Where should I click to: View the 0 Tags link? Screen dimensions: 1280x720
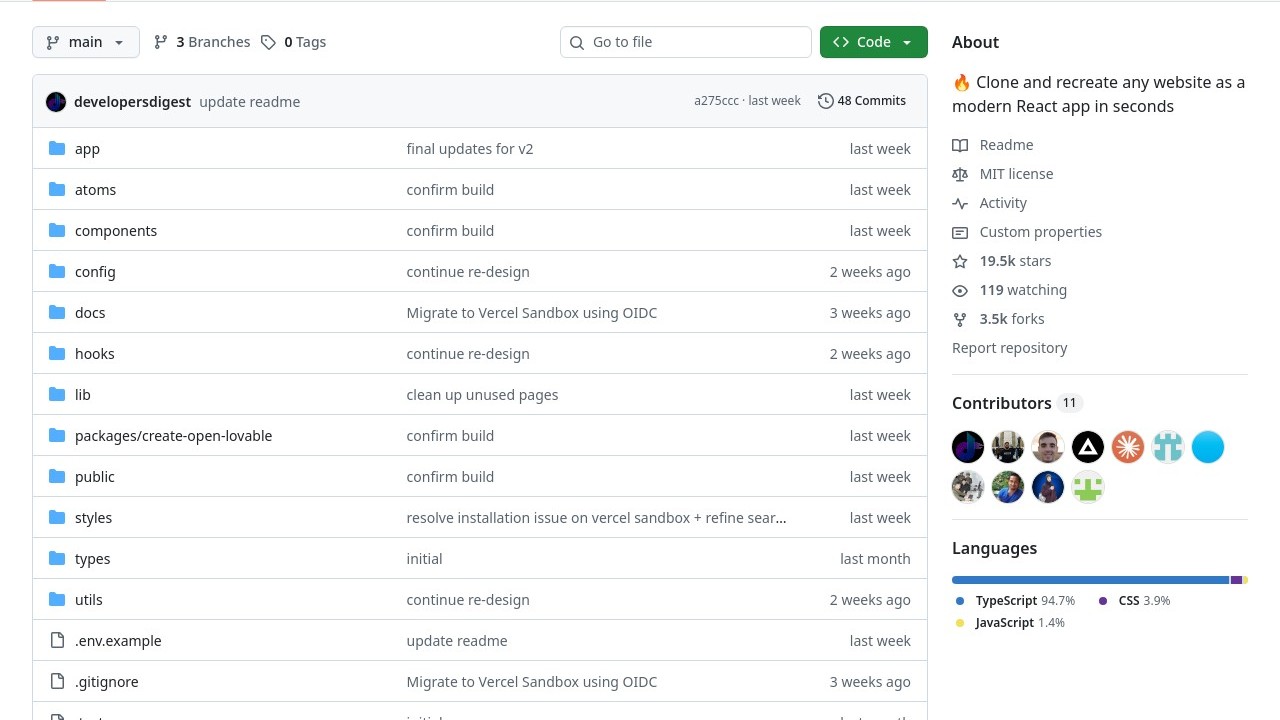click(x=294, y=42)
